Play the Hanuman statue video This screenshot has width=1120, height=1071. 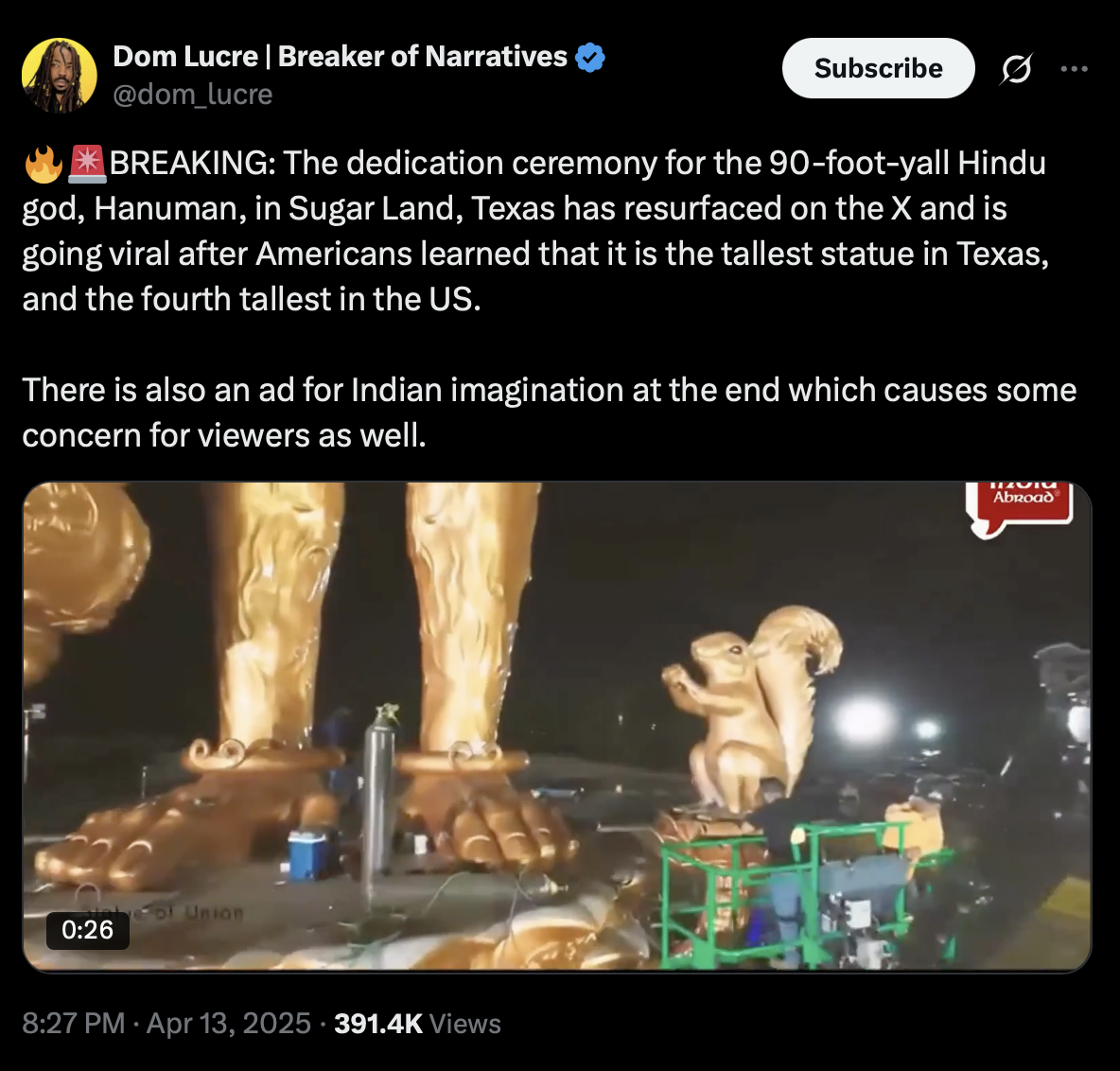pos(557,727)
